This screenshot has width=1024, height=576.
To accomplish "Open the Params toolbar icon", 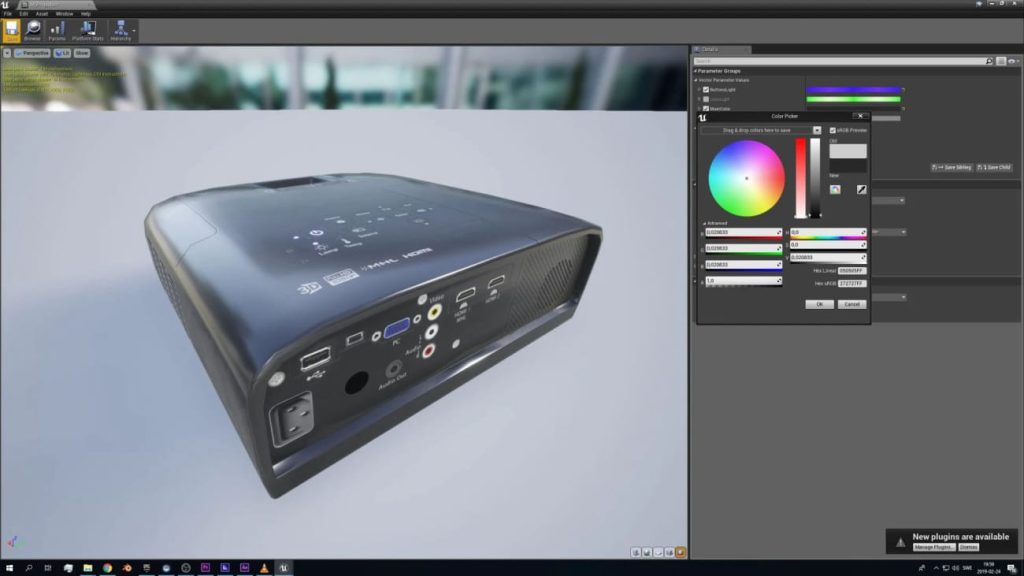I will point(58,28).
